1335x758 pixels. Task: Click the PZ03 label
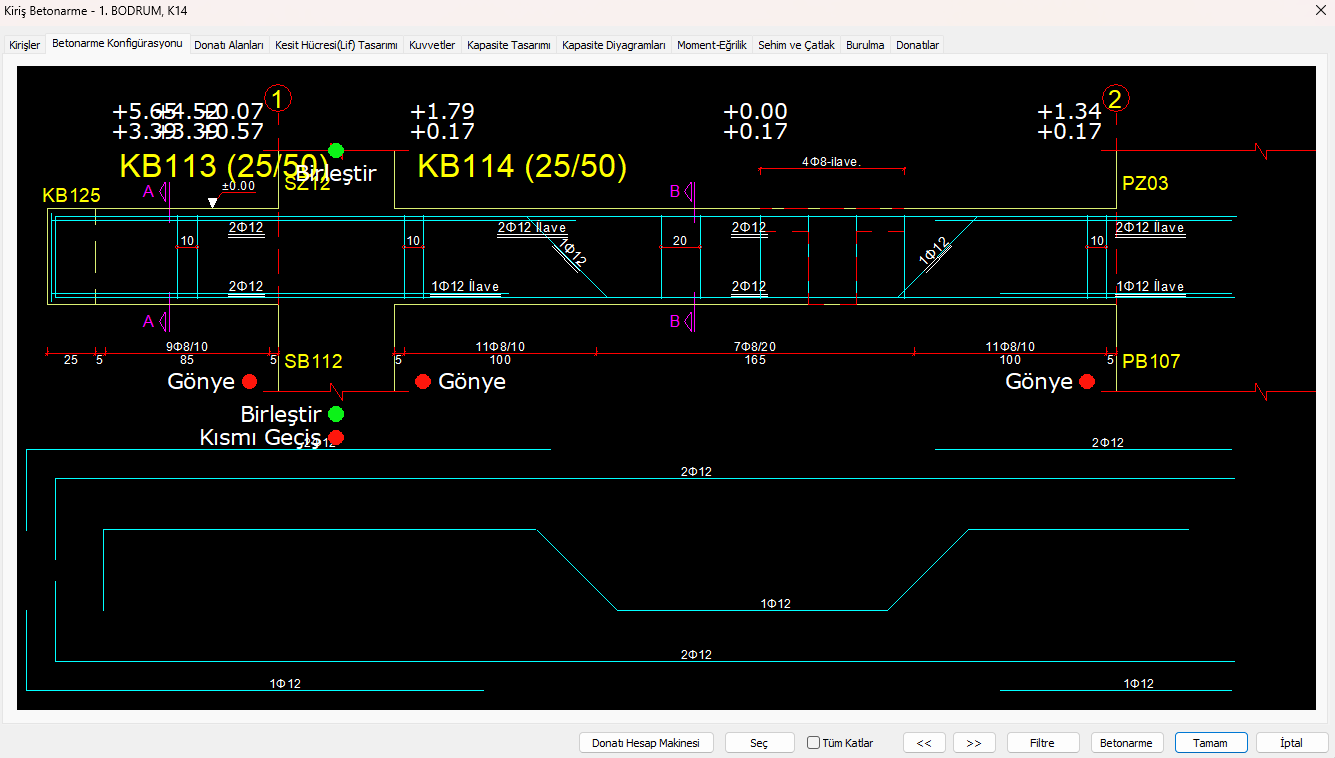click(x=1145, y=183)
